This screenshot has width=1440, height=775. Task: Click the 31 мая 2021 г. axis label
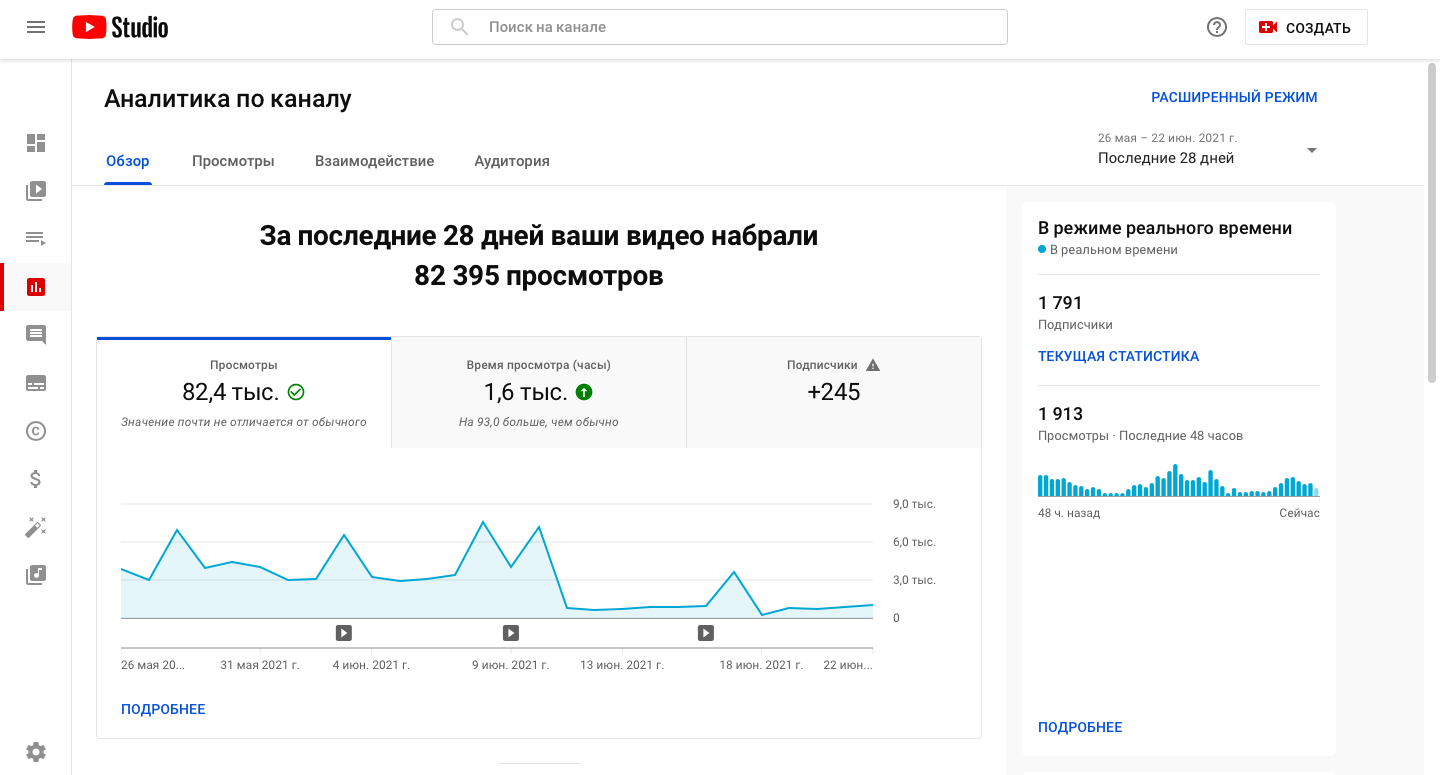click(260, 665)
